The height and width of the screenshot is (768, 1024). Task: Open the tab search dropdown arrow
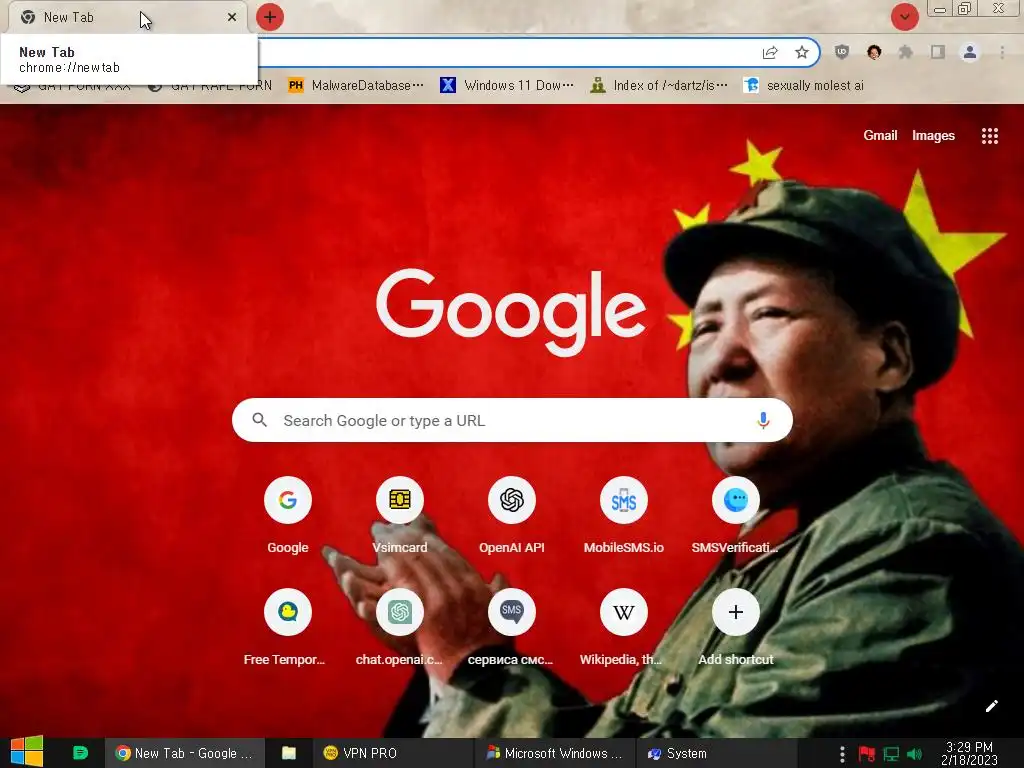pos(904,17)
